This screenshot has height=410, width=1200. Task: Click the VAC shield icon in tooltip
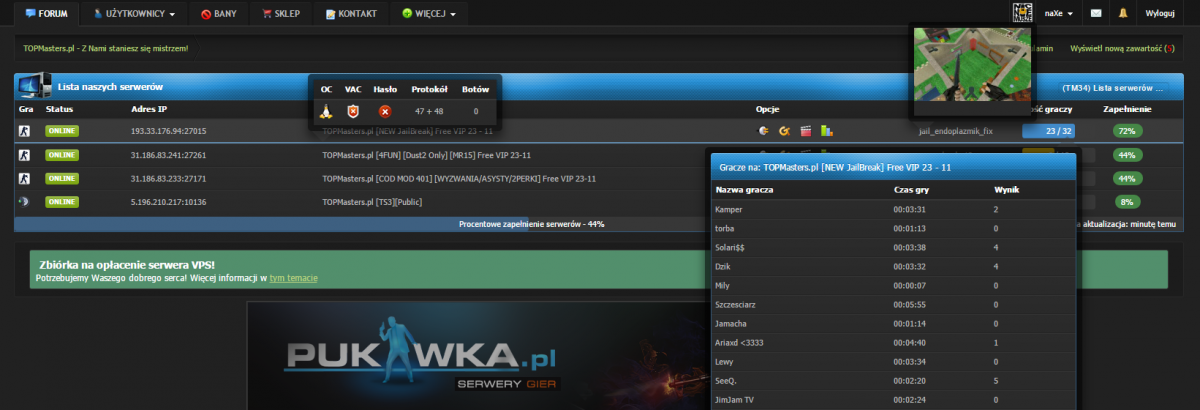click(x=353, y=111)
